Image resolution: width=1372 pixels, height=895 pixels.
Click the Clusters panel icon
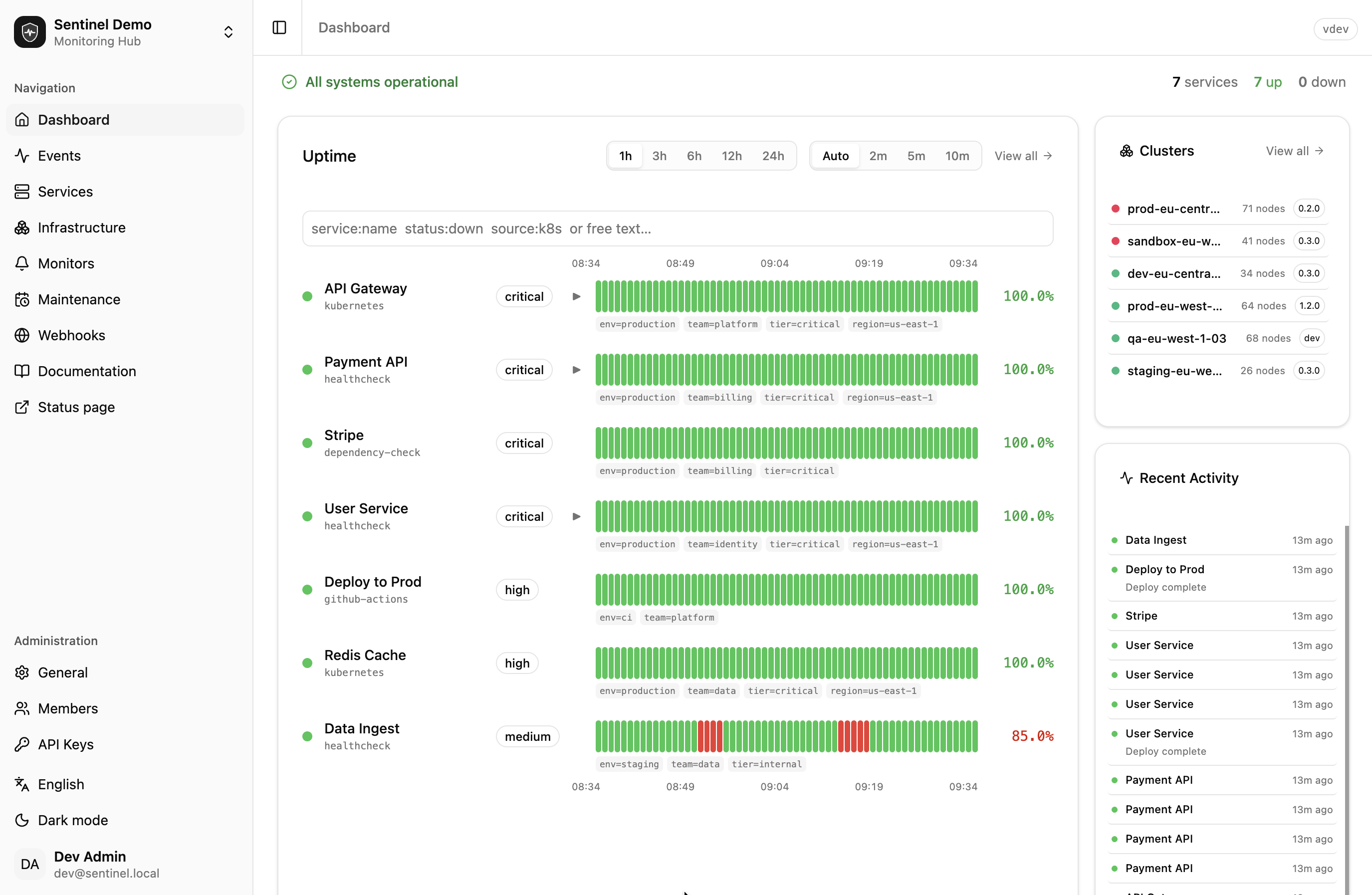(x=1126, y=151)
